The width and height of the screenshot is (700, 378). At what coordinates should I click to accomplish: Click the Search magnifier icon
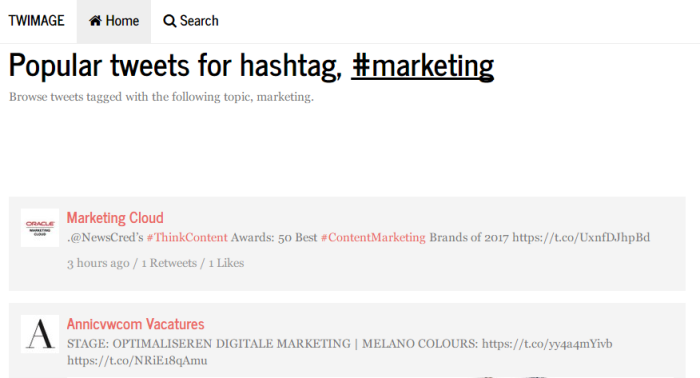coord(169,21)
